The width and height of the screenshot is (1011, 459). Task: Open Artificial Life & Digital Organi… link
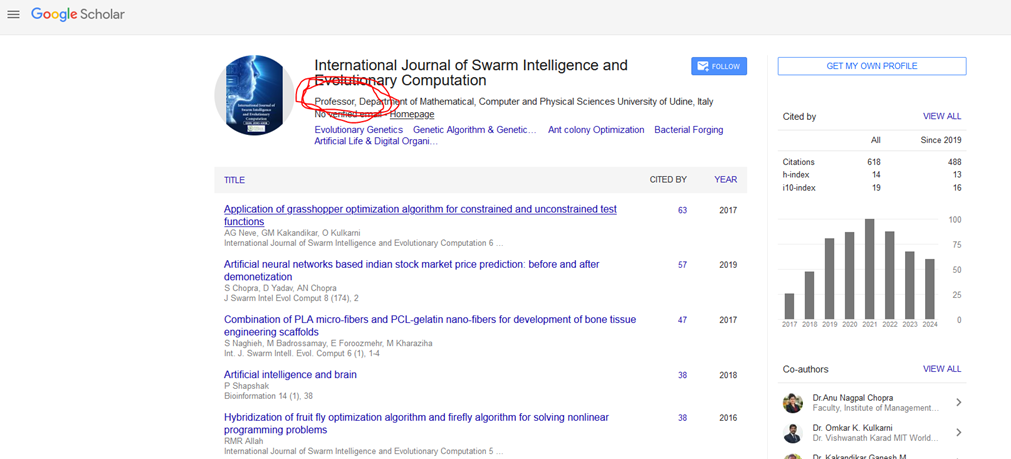coord(377,141)
